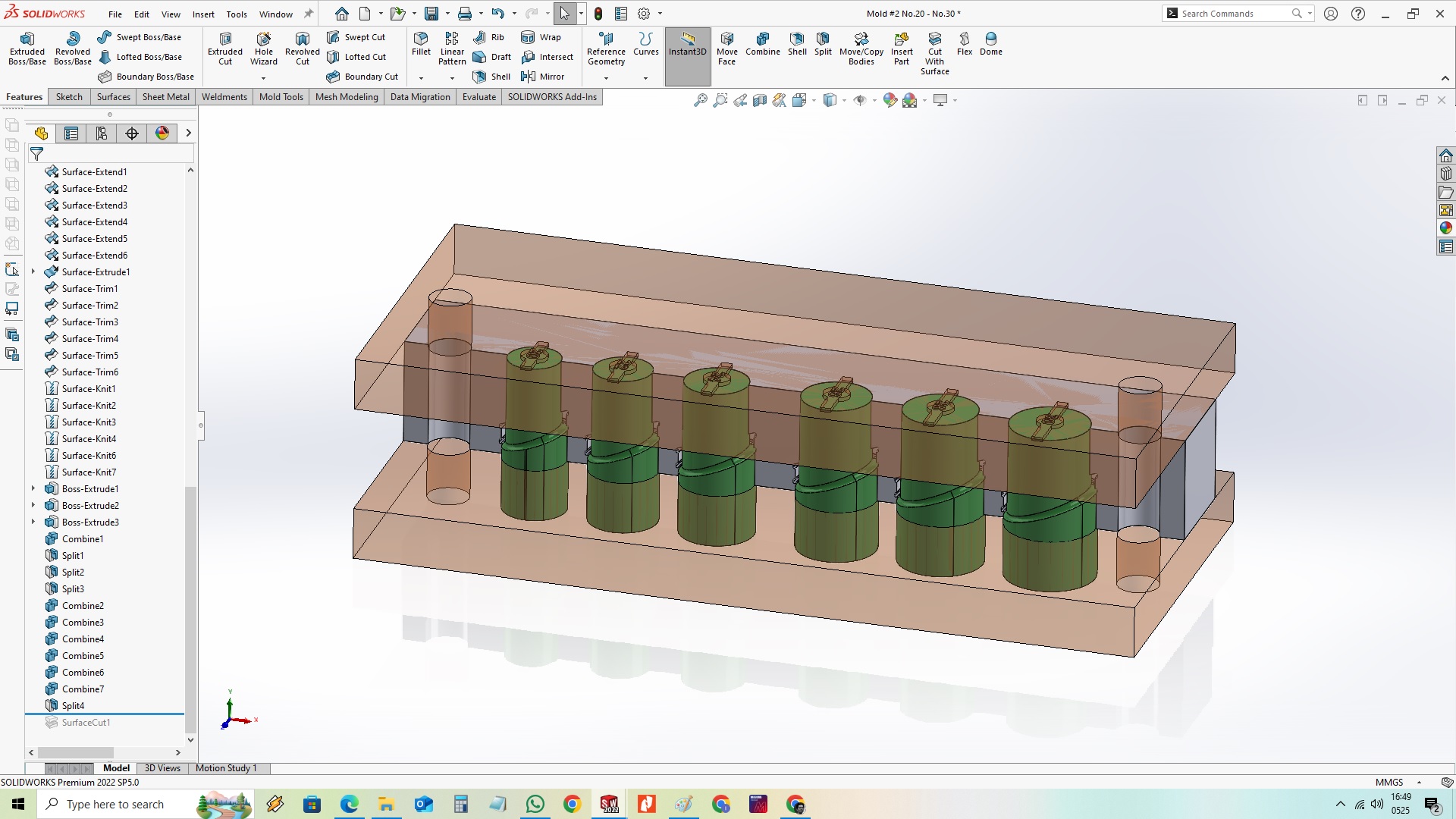Switch to the Mold Tools tab

tap(281, 97)
